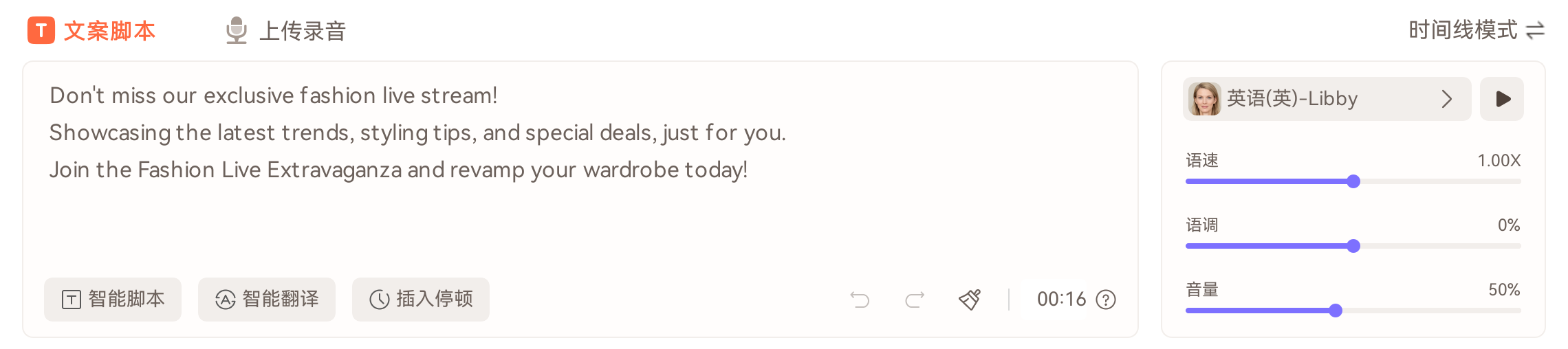Click the 智能脚本 button
This screenshot has height=349, width=1568.
pyautogui.click(x=113, y=300)
